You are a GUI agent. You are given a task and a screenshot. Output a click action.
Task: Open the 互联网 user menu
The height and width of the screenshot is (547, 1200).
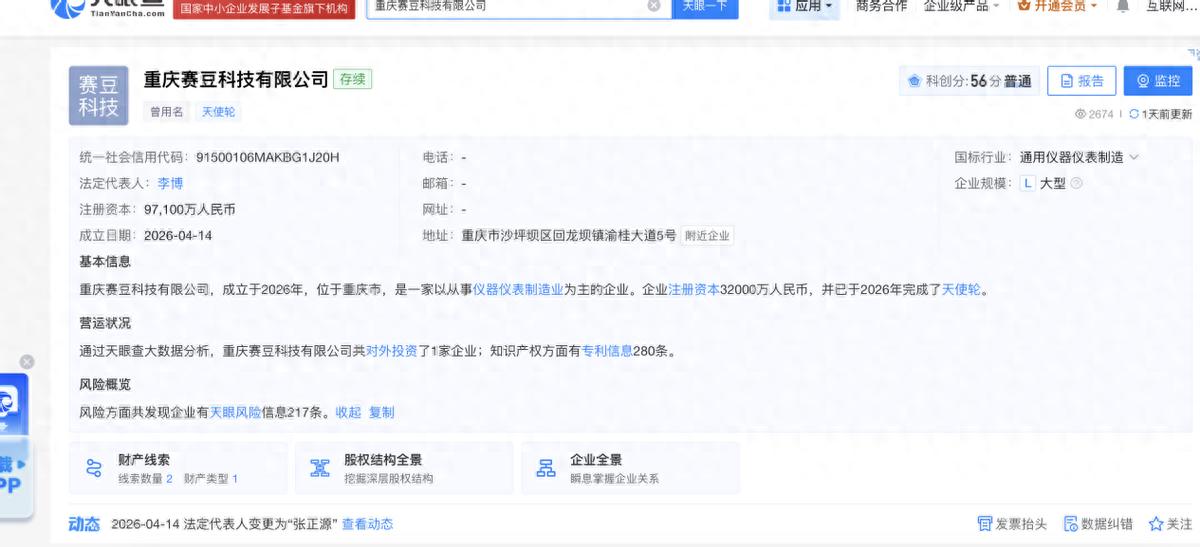(1170, 6)
